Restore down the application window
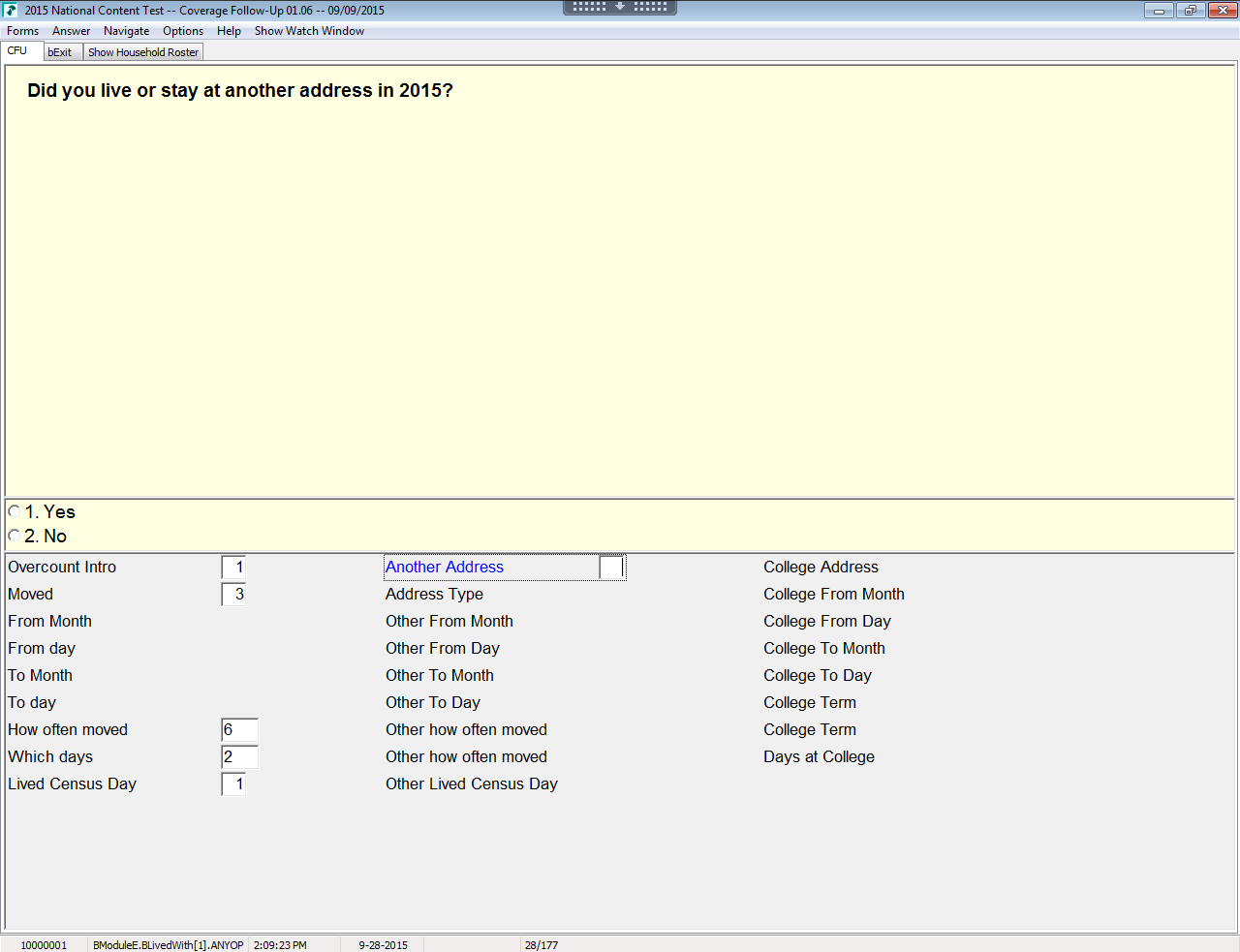The height and width of the screenshot is (952, 1240). (x=1190, y=11)
